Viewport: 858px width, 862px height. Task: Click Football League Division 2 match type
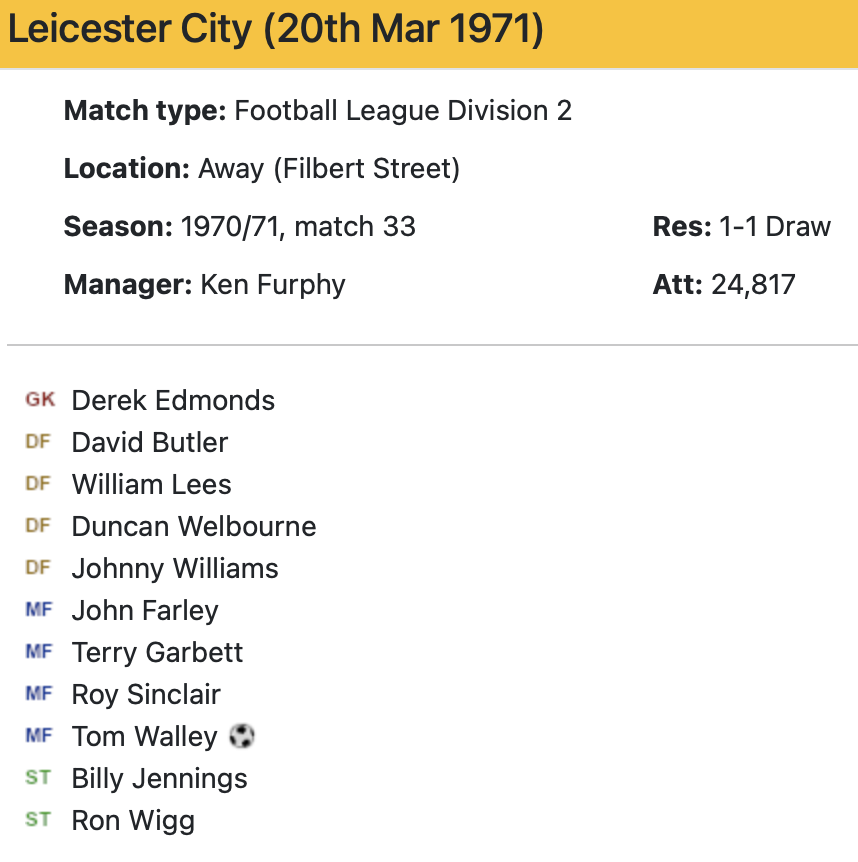coord(403,111)
